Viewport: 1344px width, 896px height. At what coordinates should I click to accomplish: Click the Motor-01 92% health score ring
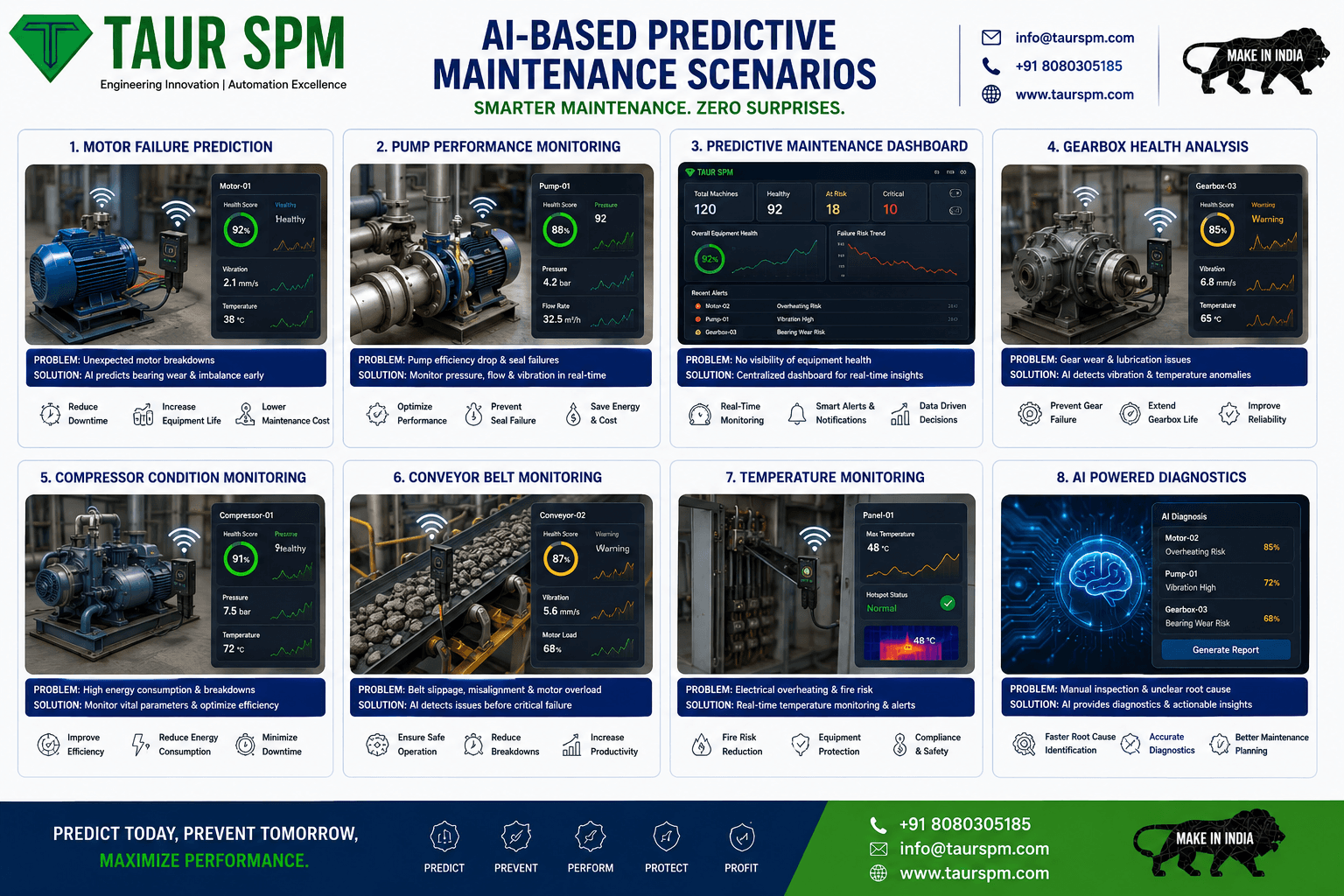point(241,230)
